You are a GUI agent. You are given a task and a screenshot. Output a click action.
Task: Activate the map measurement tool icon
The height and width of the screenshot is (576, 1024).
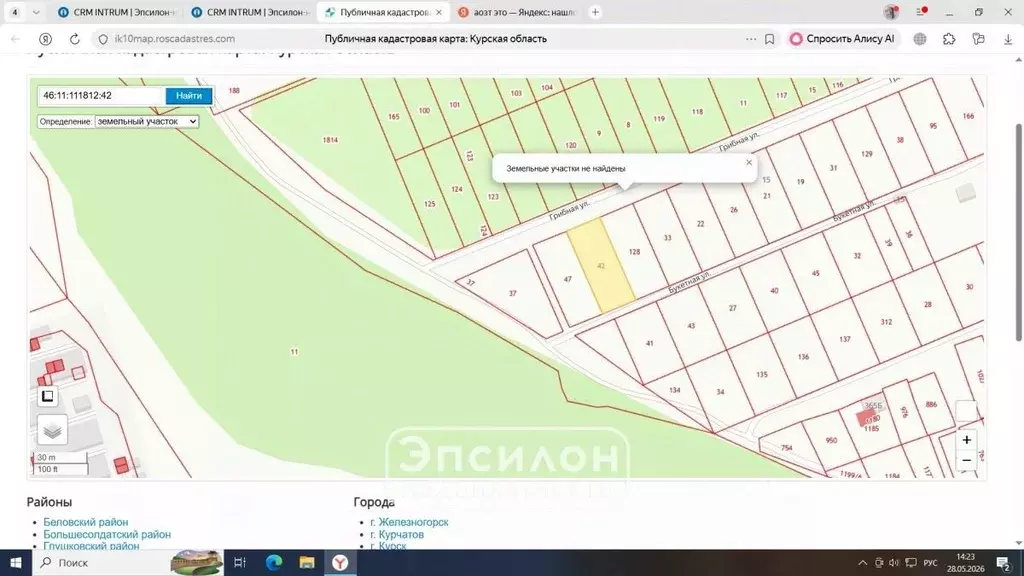point(48,396)
